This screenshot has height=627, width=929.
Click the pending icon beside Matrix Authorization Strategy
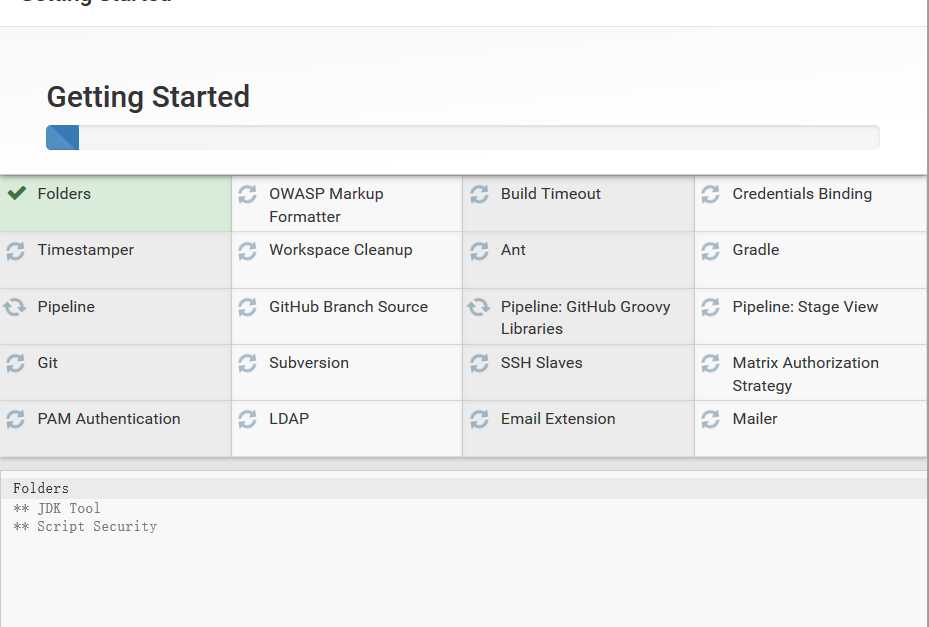(710, 363)
